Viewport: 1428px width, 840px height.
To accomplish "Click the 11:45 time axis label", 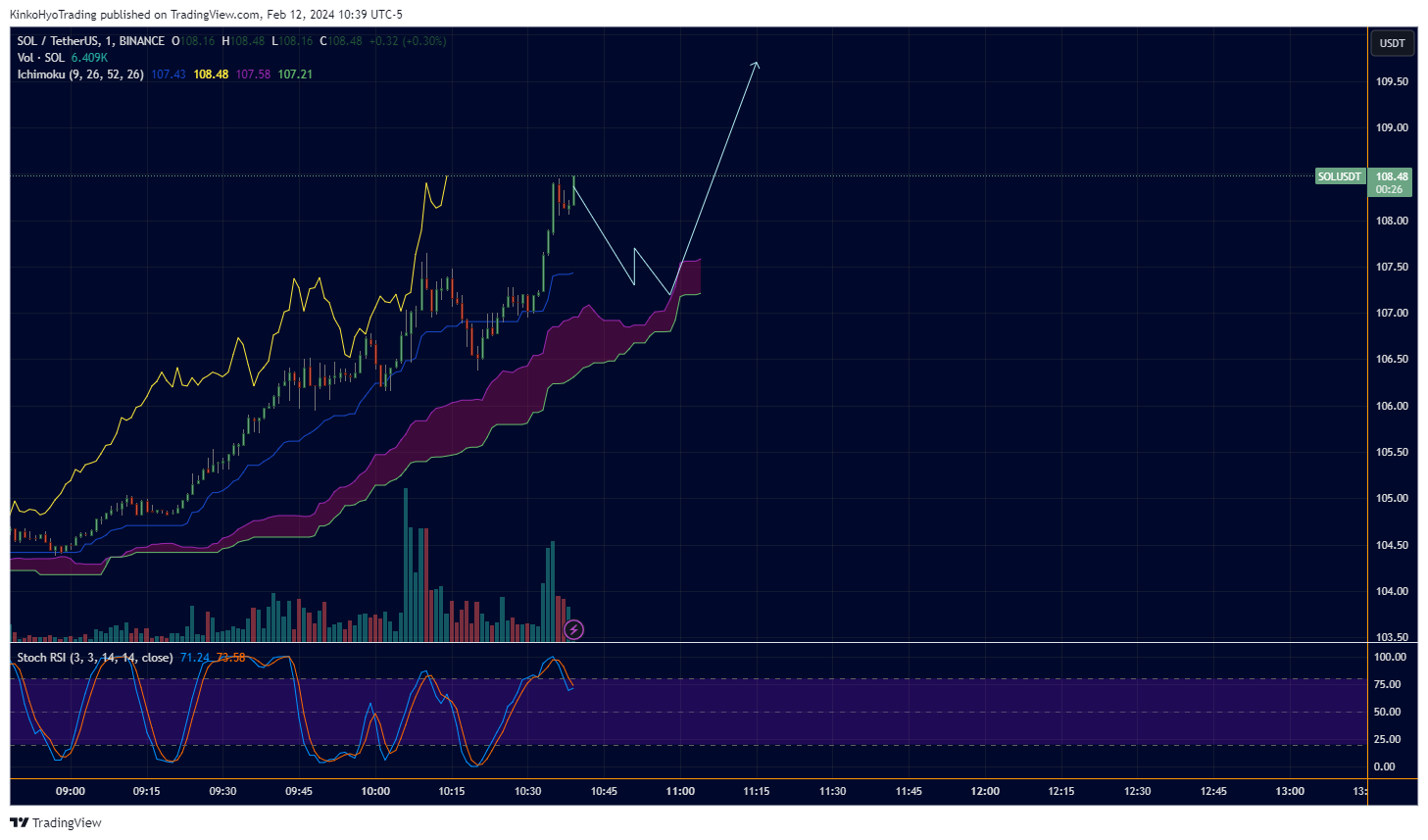I will 909,791.
